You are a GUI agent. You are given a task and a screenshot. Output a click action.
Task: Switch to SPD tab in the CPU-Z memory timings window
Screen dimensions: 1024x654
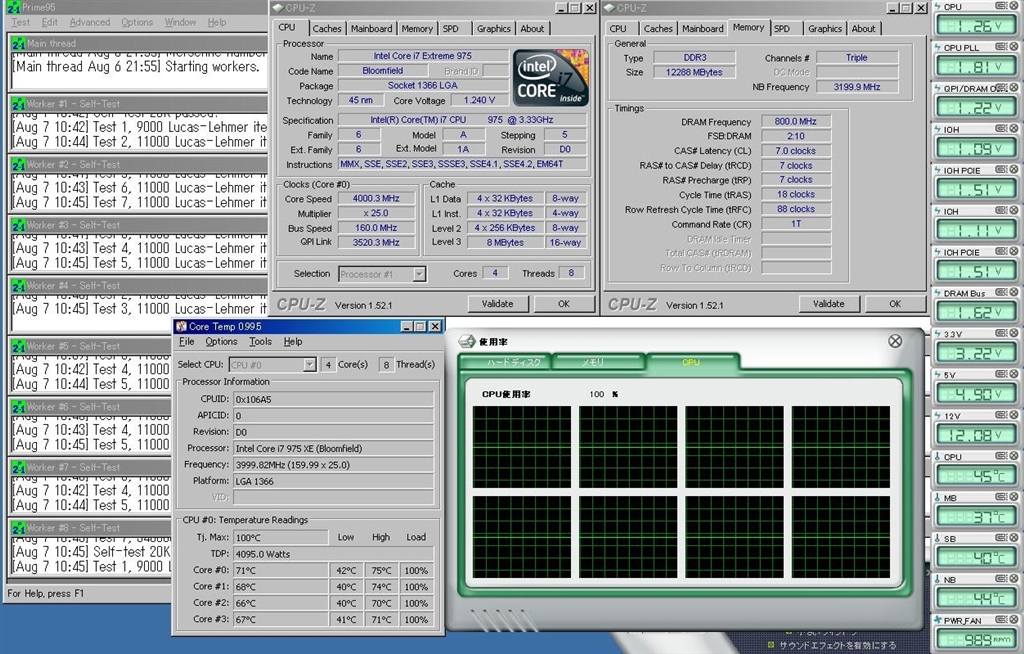[x=782, y=29]
